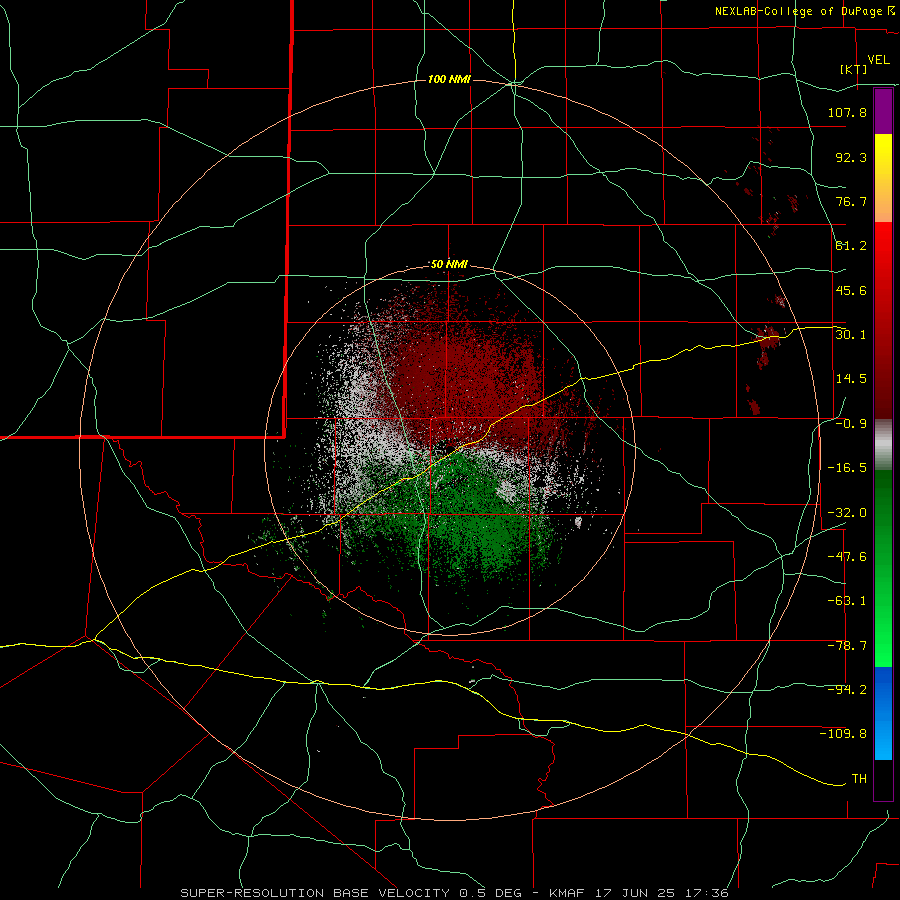900x900 pixels.
Task: Pick the black TH segment of color bar
Action: (x=883, y=779)
